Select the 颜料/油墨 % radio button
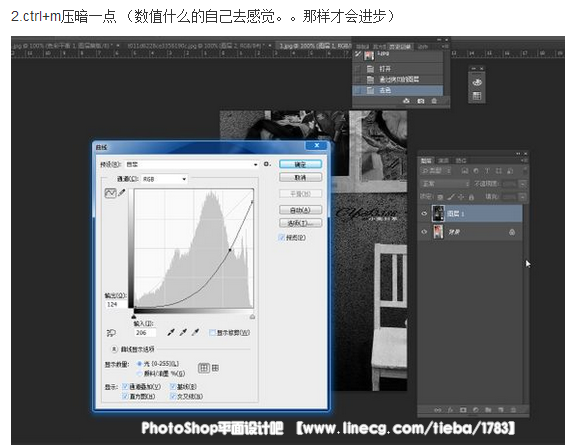Image resolution: width=565 pixels, height=445 pixels. [139, 373]
